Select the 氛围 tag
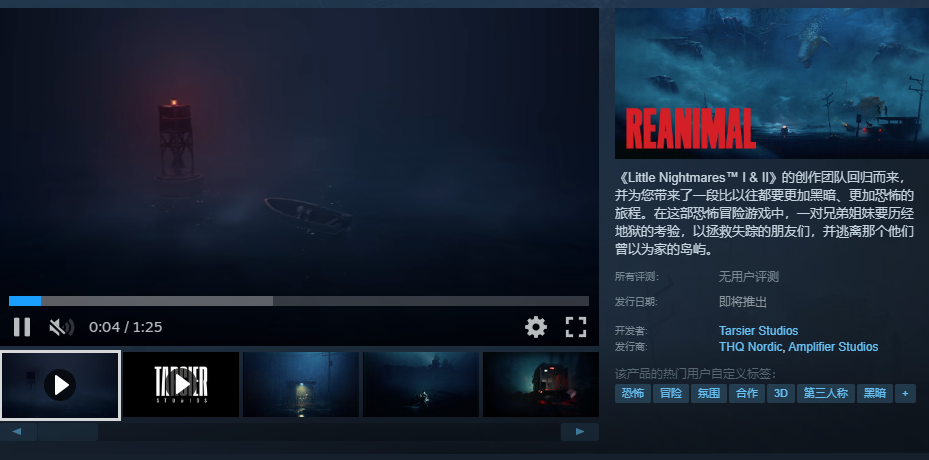 709,393
